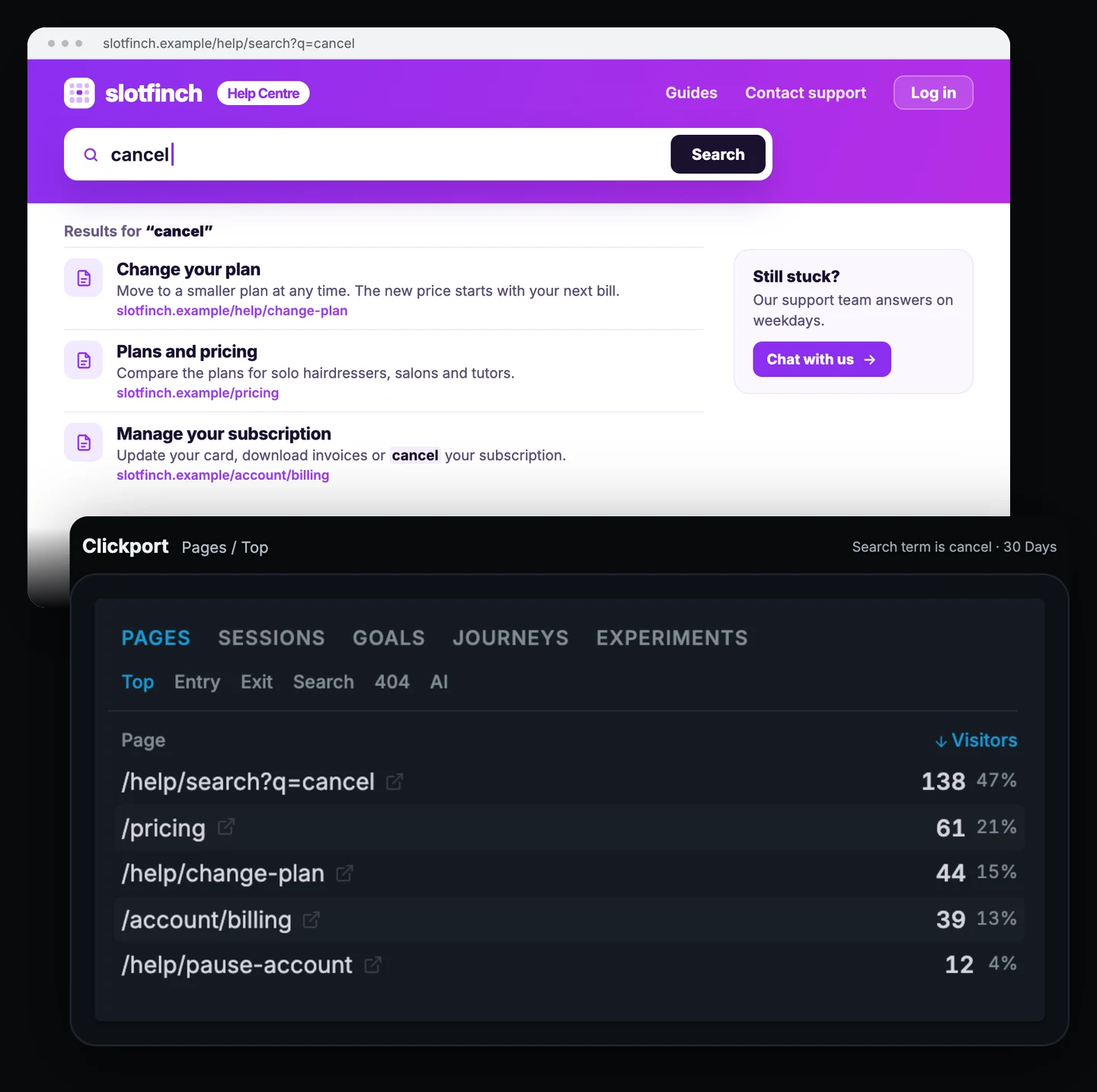Click the Search term is cancel · 30 Days filter

coord(955,547)
